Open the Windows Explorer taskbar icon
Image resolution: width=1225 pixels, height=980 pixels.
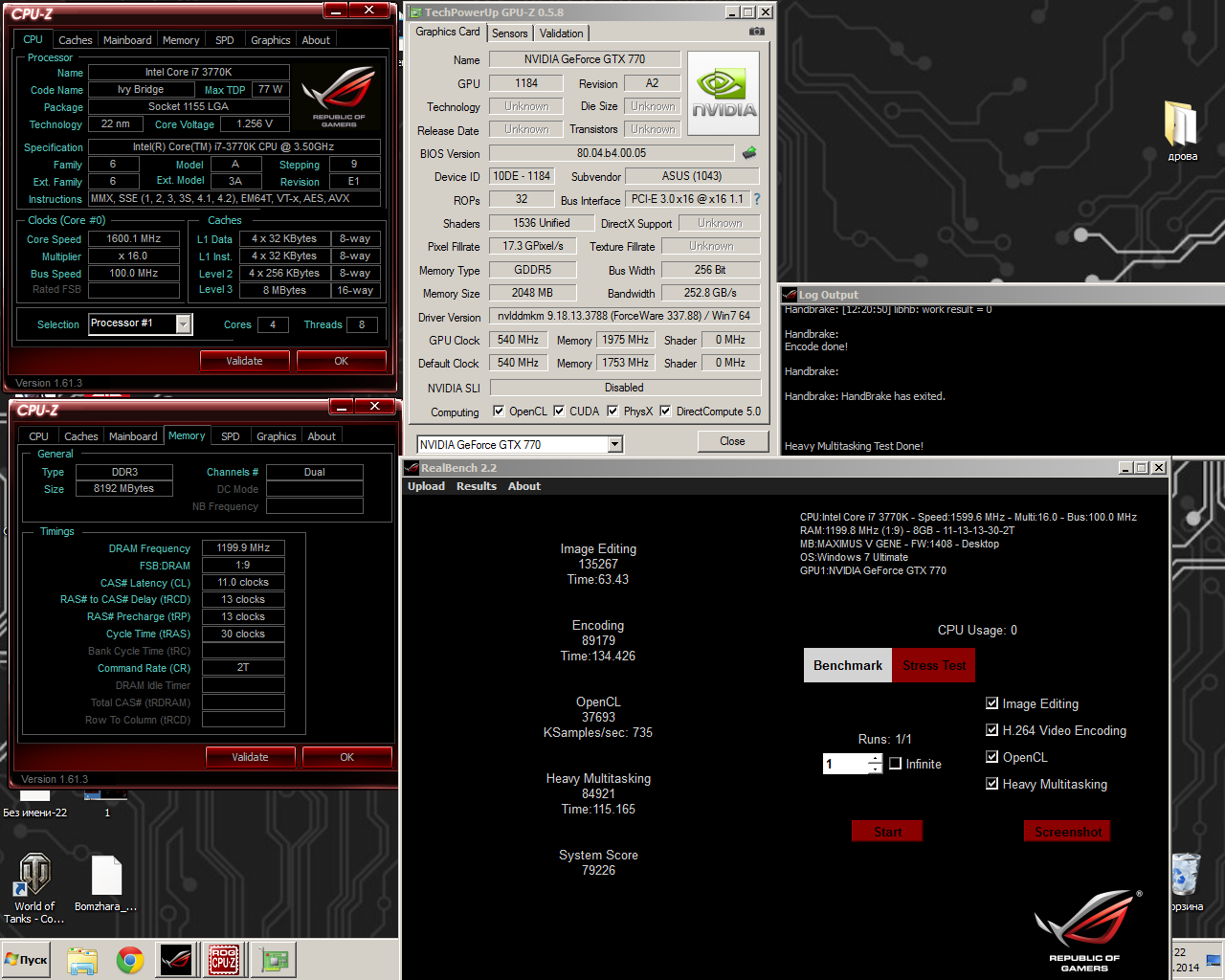pos(82,960)
